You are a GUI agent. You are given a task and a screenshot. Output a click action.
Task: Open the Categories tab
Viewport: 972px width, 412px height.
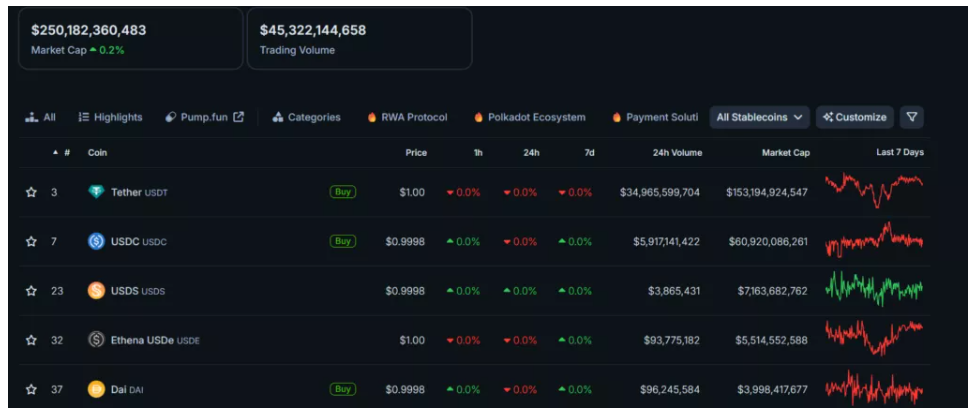(x=306, y=117)
